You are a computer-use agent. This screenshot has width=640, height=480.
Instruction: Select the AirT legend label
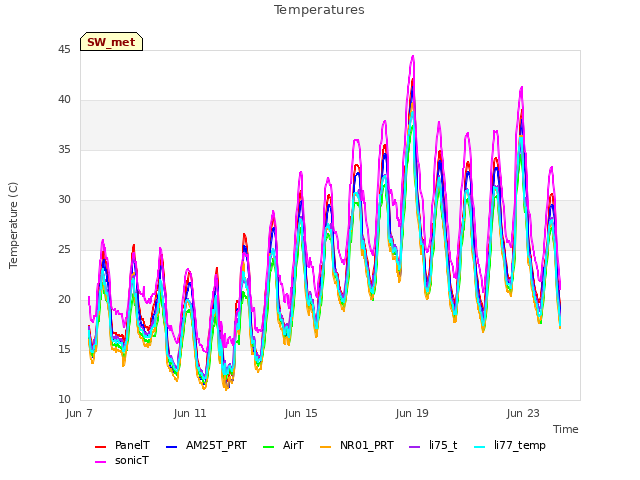tap(293, 445)
